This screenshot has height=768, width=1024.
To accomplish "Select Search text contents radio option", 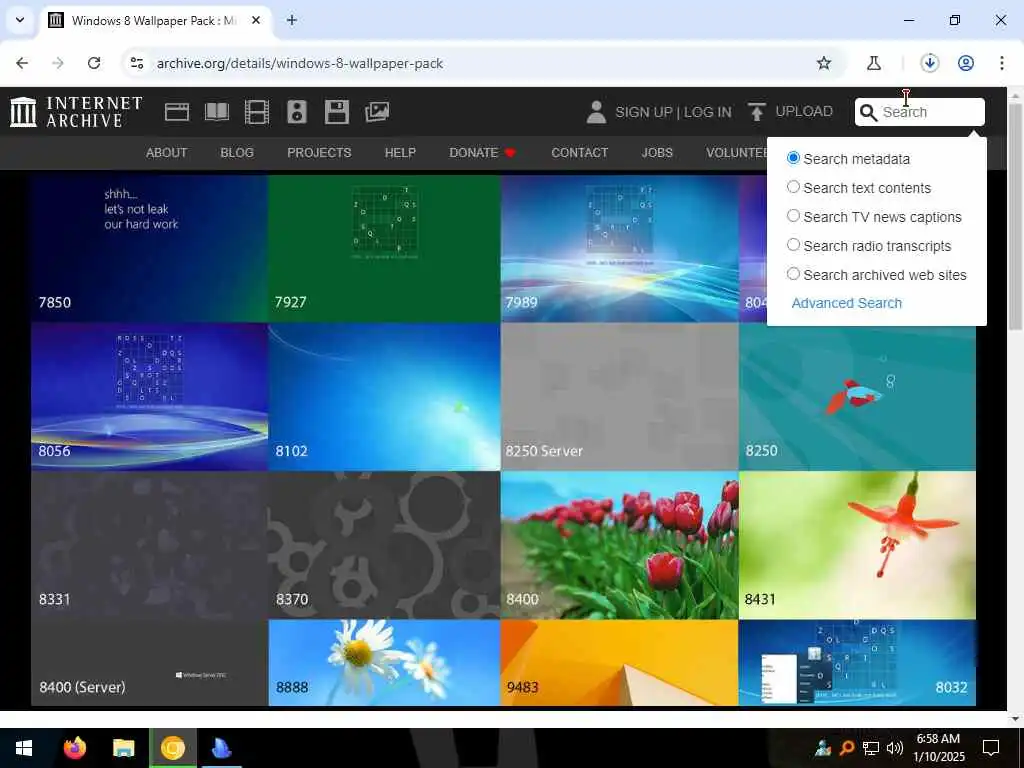I will click(793, 187).
